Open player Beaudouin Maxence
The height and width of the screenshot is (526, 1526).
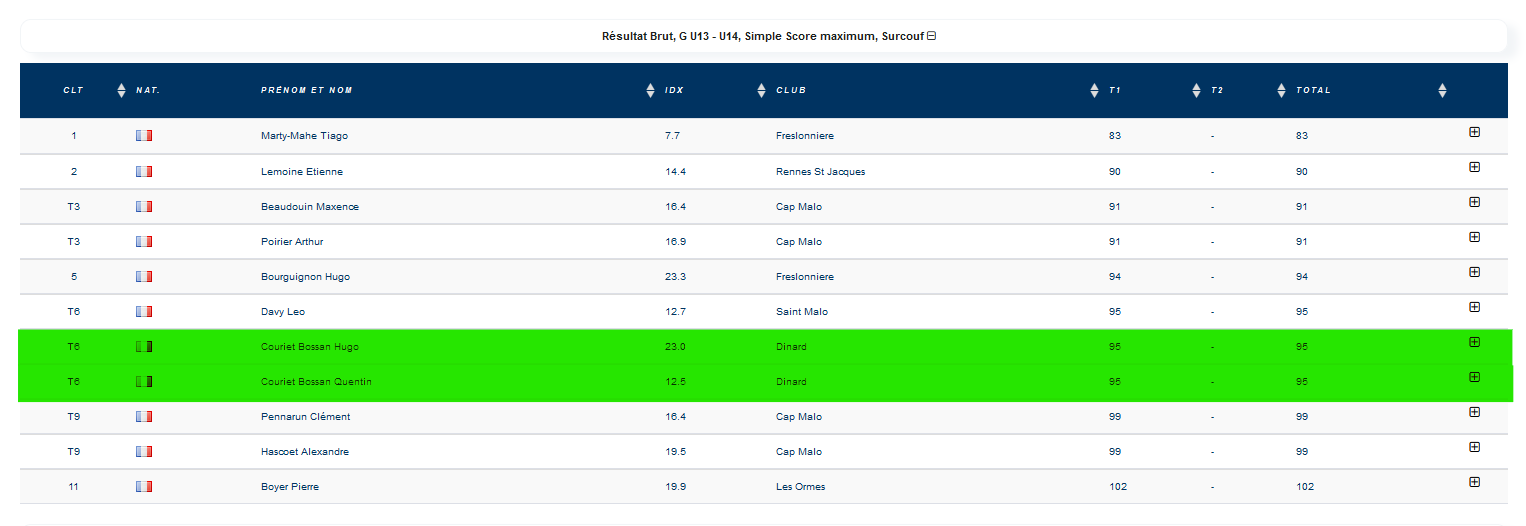310,207
